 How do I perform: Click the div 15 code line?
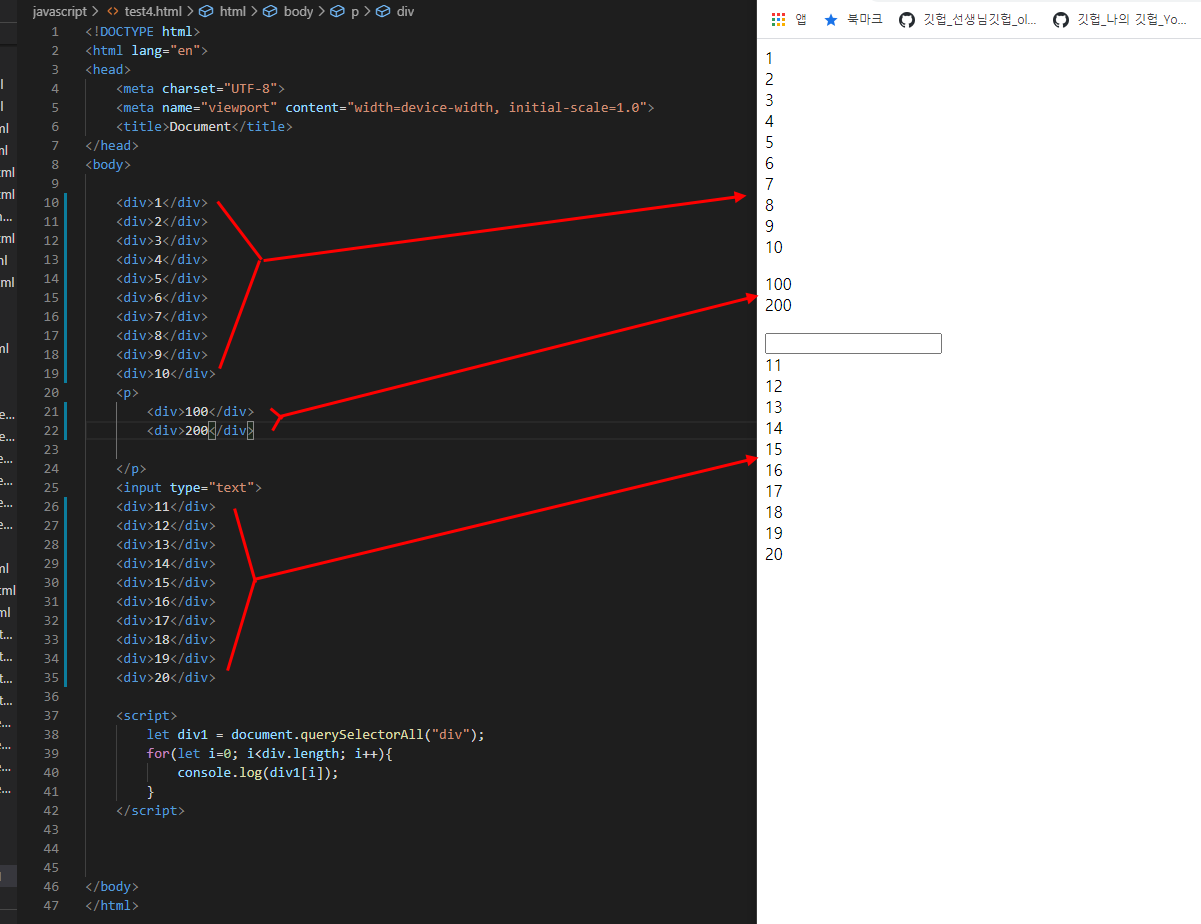tap(166, 582)
